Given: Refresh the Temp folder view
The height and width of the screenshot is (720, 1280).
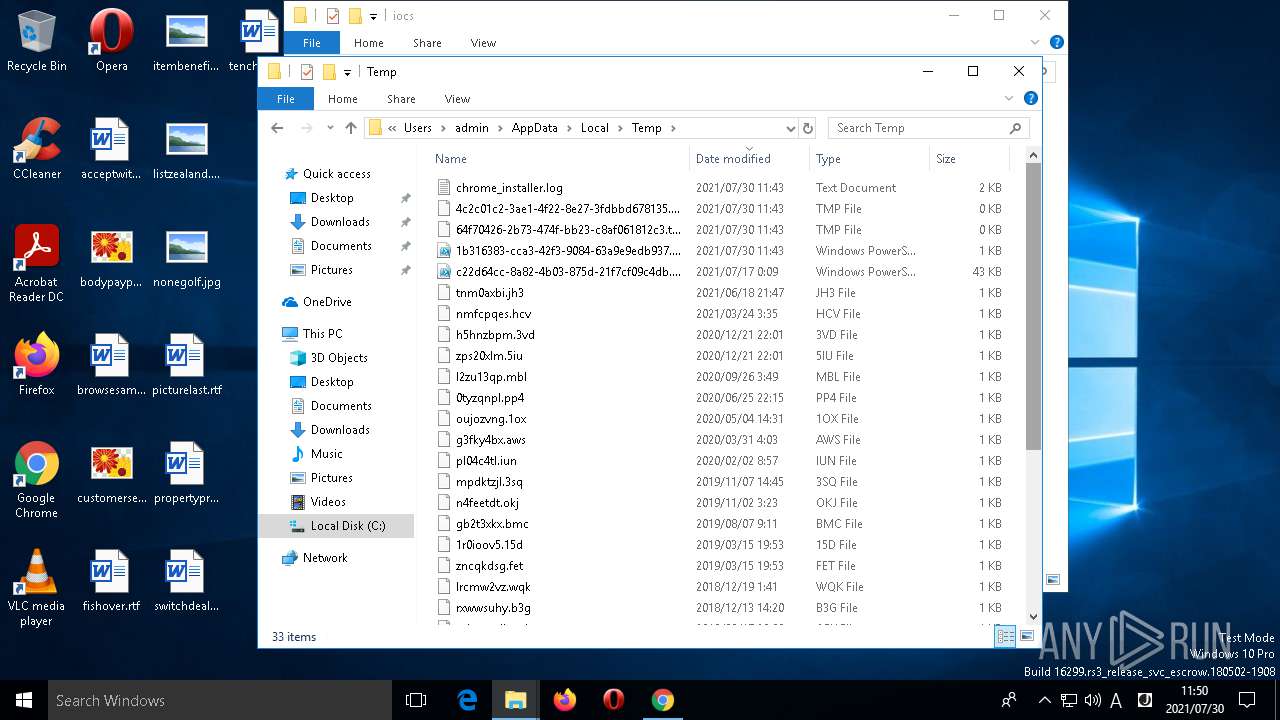Looking at the screenshot, I should [x=808, y=128].
